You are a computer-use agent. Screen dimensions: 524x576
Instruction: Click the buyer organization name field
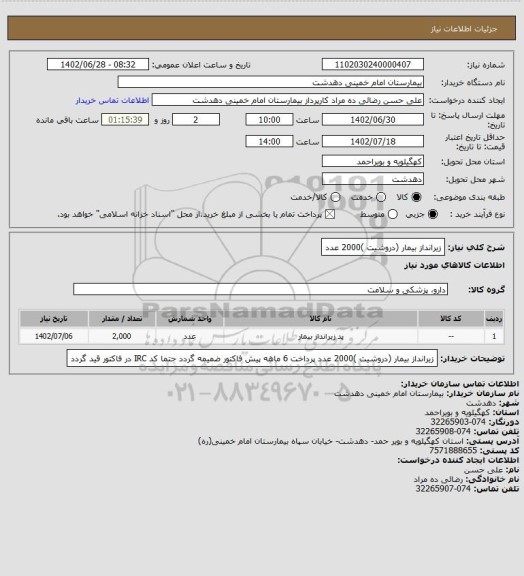pyautogui.click(x=270, y=82)
